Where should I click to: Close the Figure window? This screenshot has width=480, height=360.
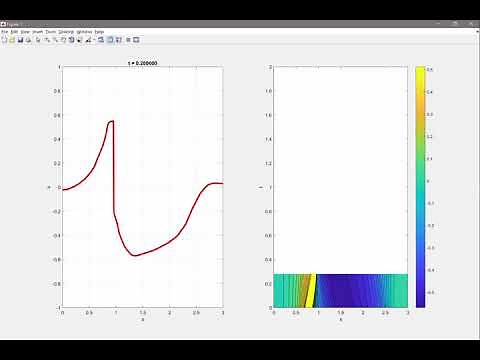[x=471, y=24]
